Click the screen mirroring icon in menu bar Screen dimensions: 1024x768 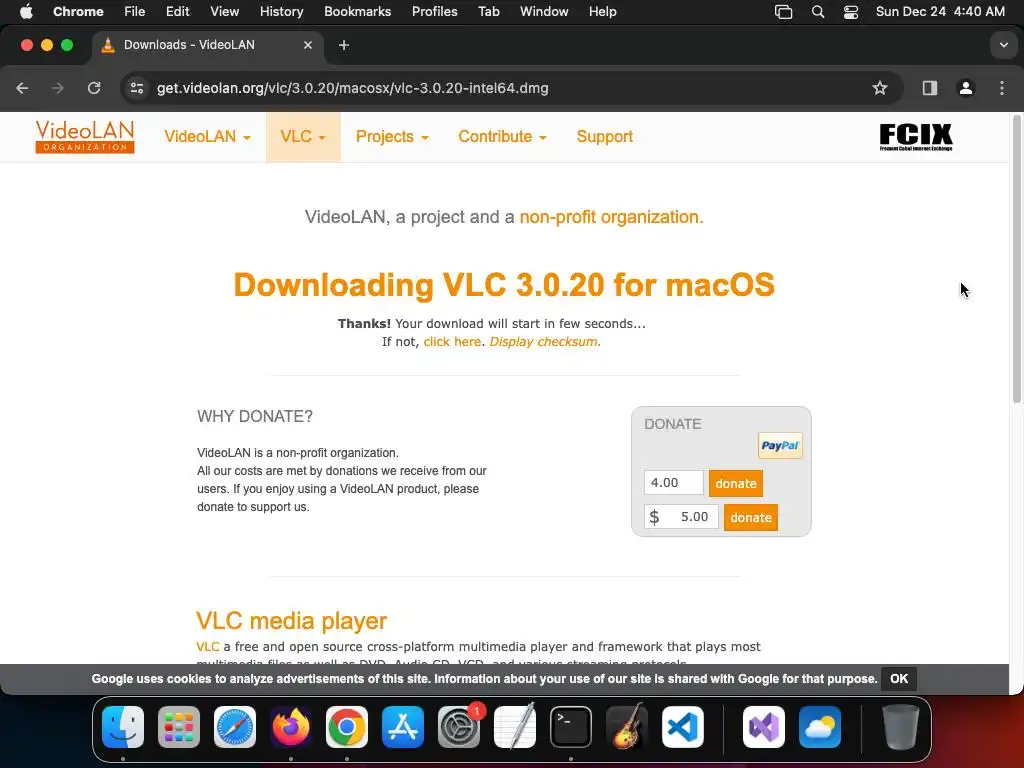coord(783,12)
